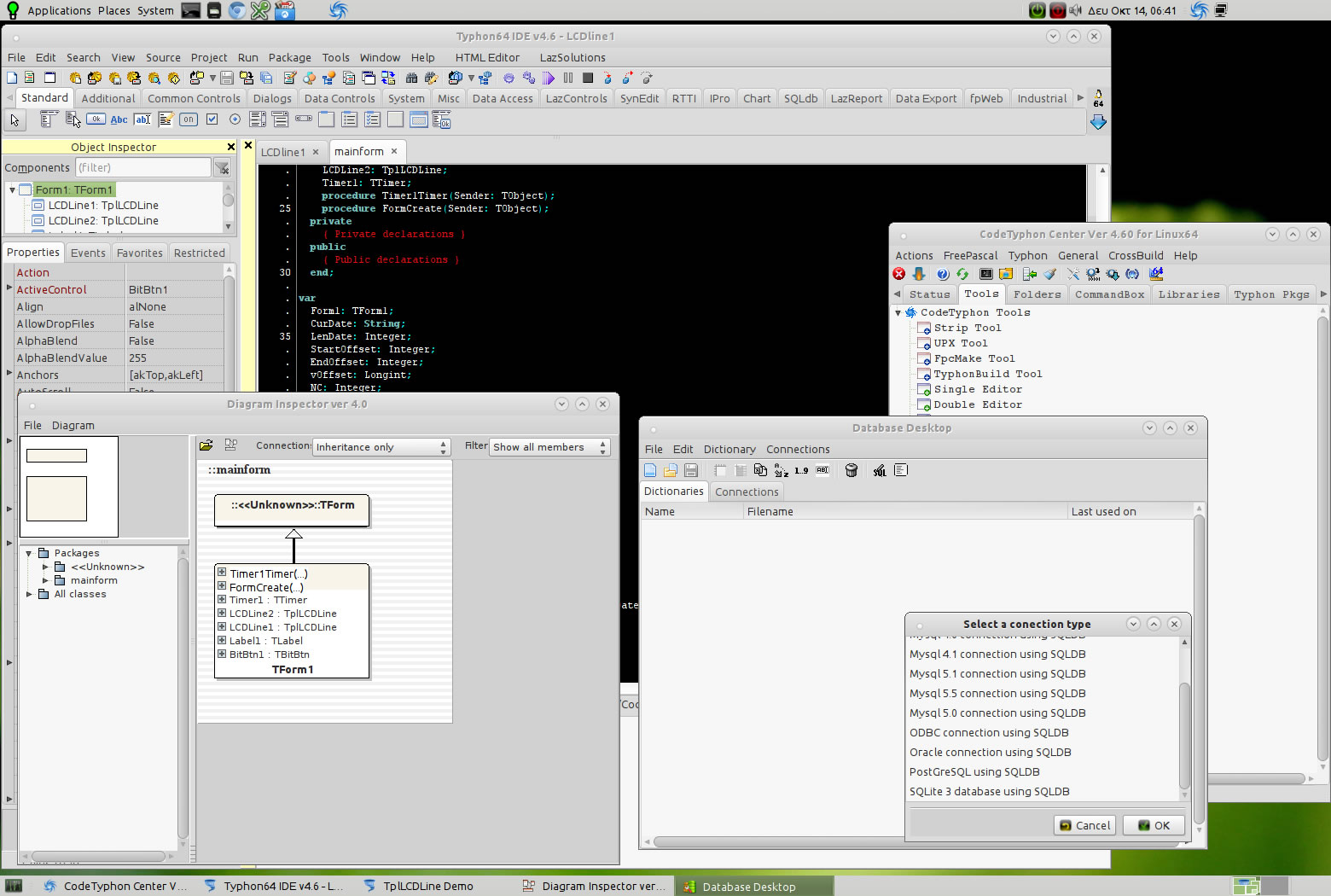
Task: Select 'Oracle connection using SQLDB' entry
Action: [x=990, y=752]
